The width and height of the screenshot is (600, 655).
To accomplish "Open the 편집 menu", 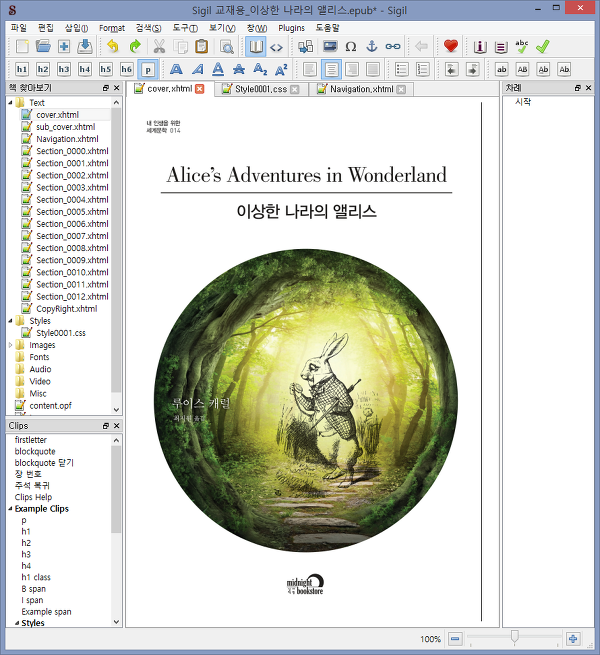I will pyautogui.click(x=46, y=28).
